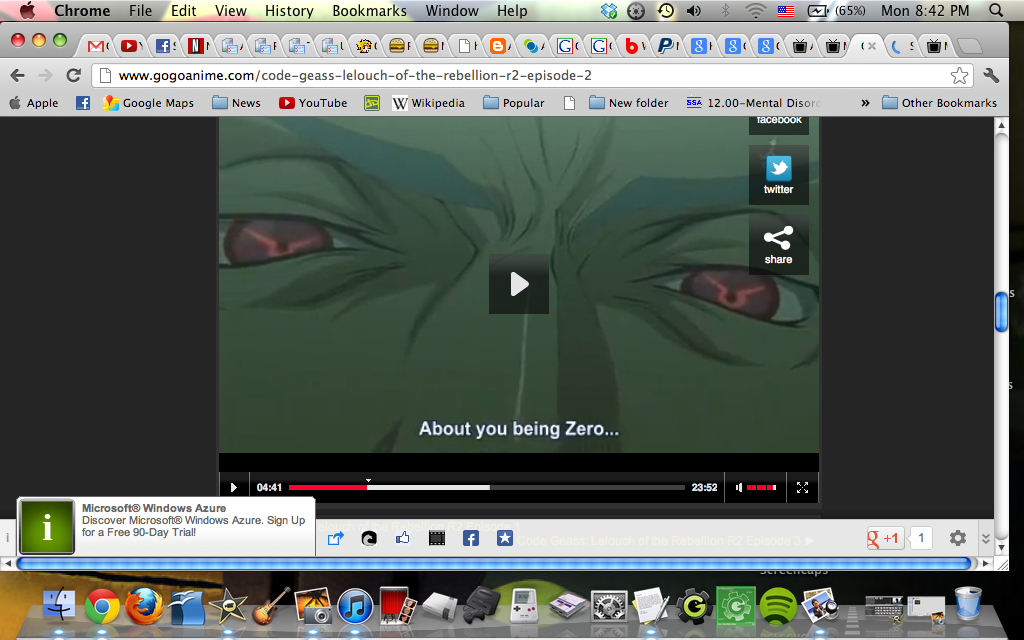Click the vertical scrollbar thumb
Viewport: 1024px width, 640px height.
pyautogui.click(x=1000, y=312)
